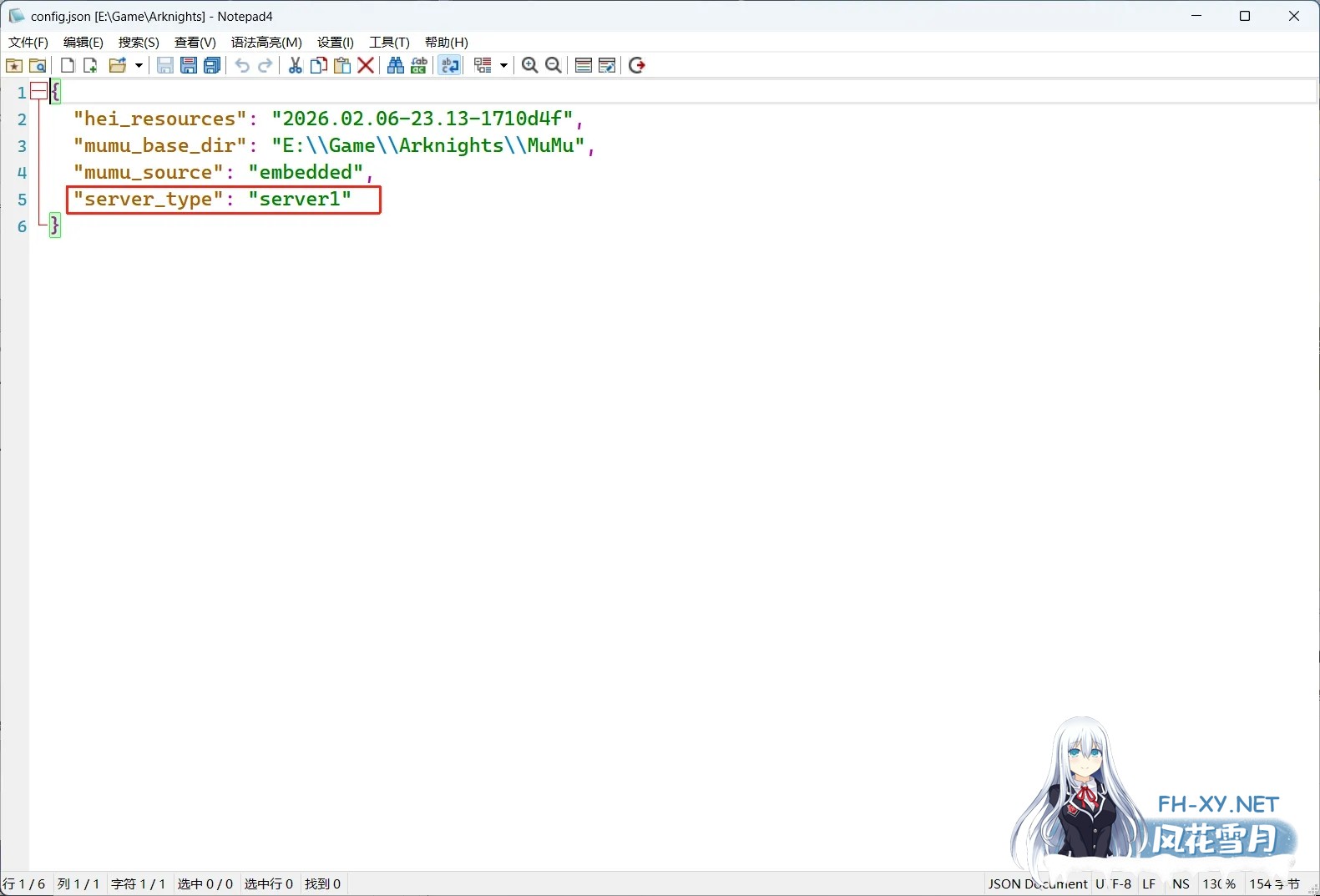Click the JSON Document status bar label

(x=1037, y=883)
